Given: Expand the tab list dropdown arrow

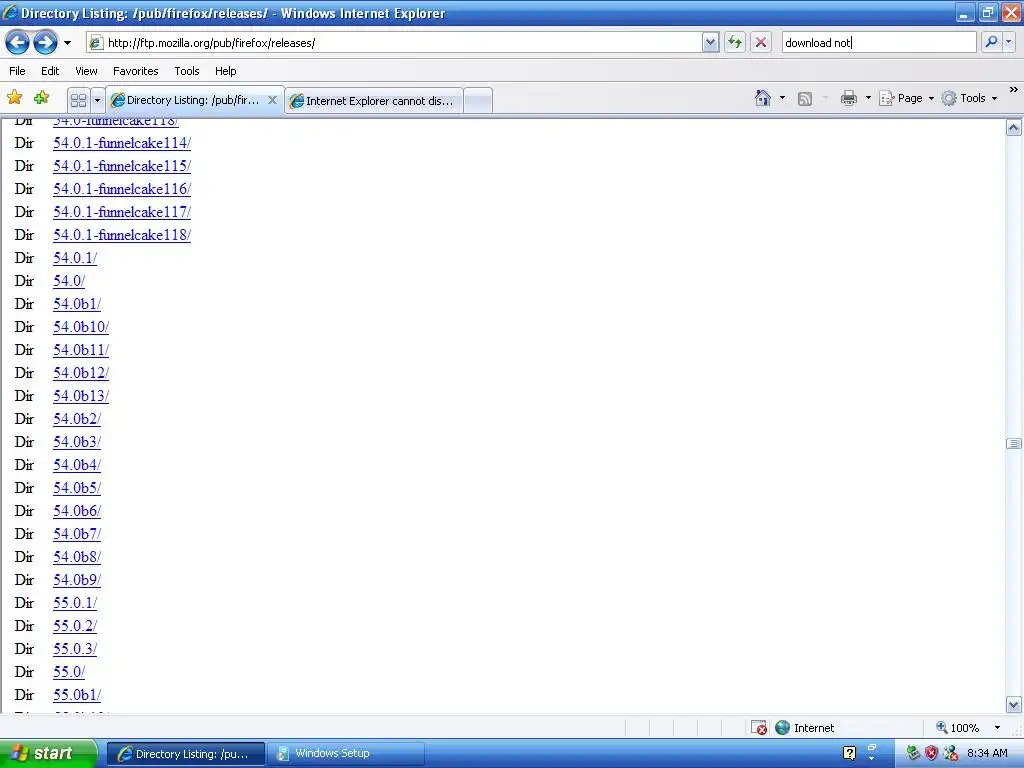Looking at the screenshot, I should pos(97,101).
